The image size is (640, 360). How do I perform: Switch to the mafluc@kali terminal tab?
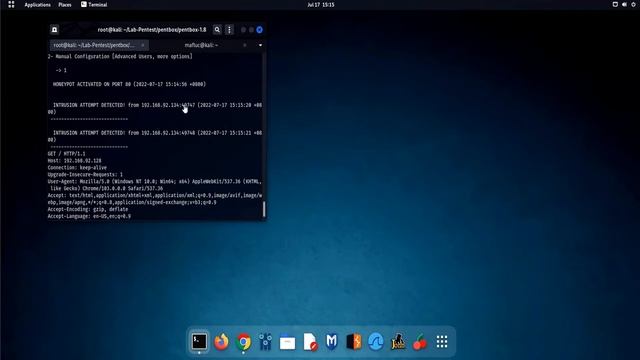pyautogui.click(x=201, y=45)
